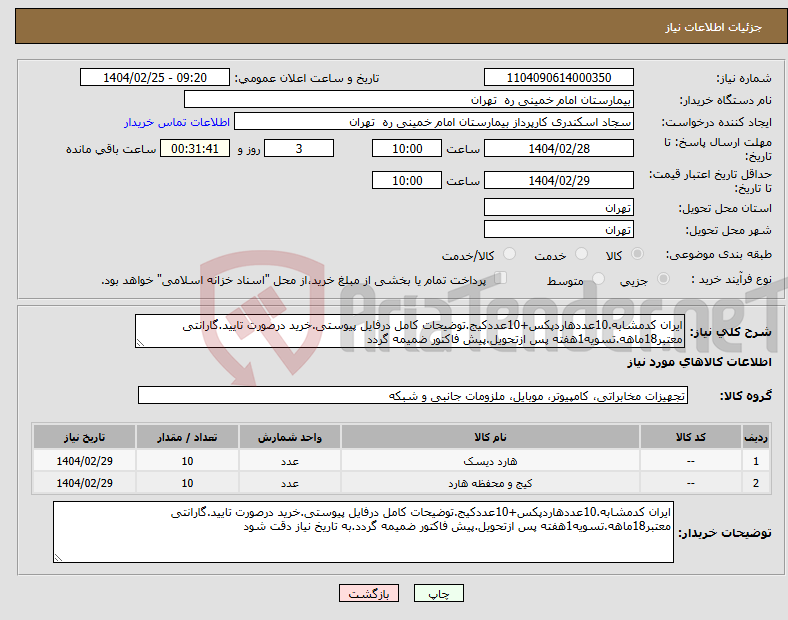Click the جزئیات اطلاعات نیاز page header

[714, 27]
